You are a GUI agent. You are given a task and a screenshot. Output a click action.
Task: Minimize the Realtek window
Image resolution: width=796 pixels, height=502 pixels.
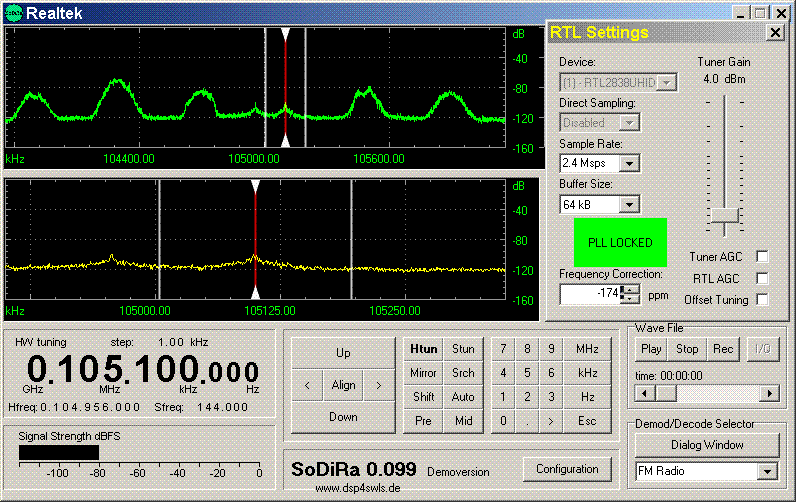741,13
